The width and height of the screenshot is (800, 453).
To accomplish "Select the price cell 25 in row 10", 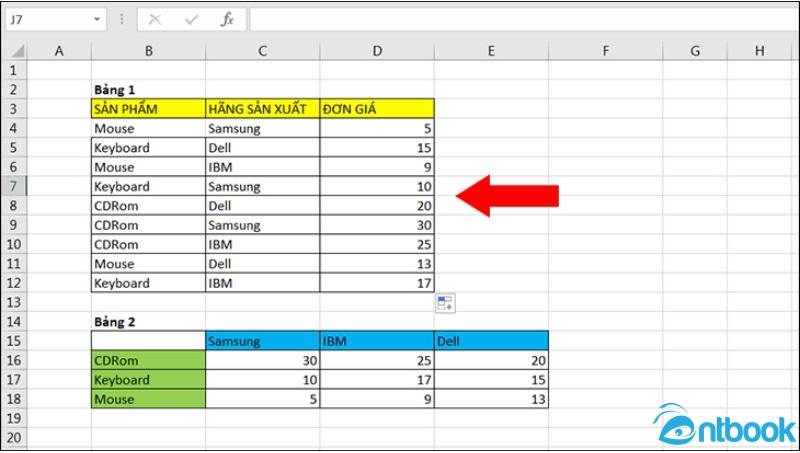I will click(377, 244).
